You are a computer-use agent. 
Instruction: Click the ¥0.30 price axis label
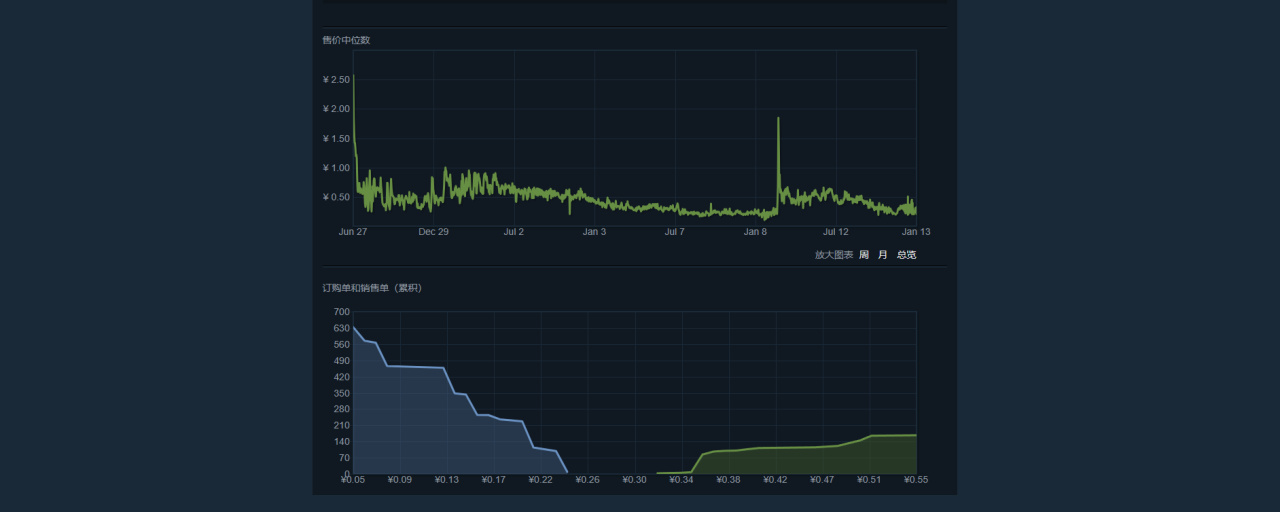[634, 480]
